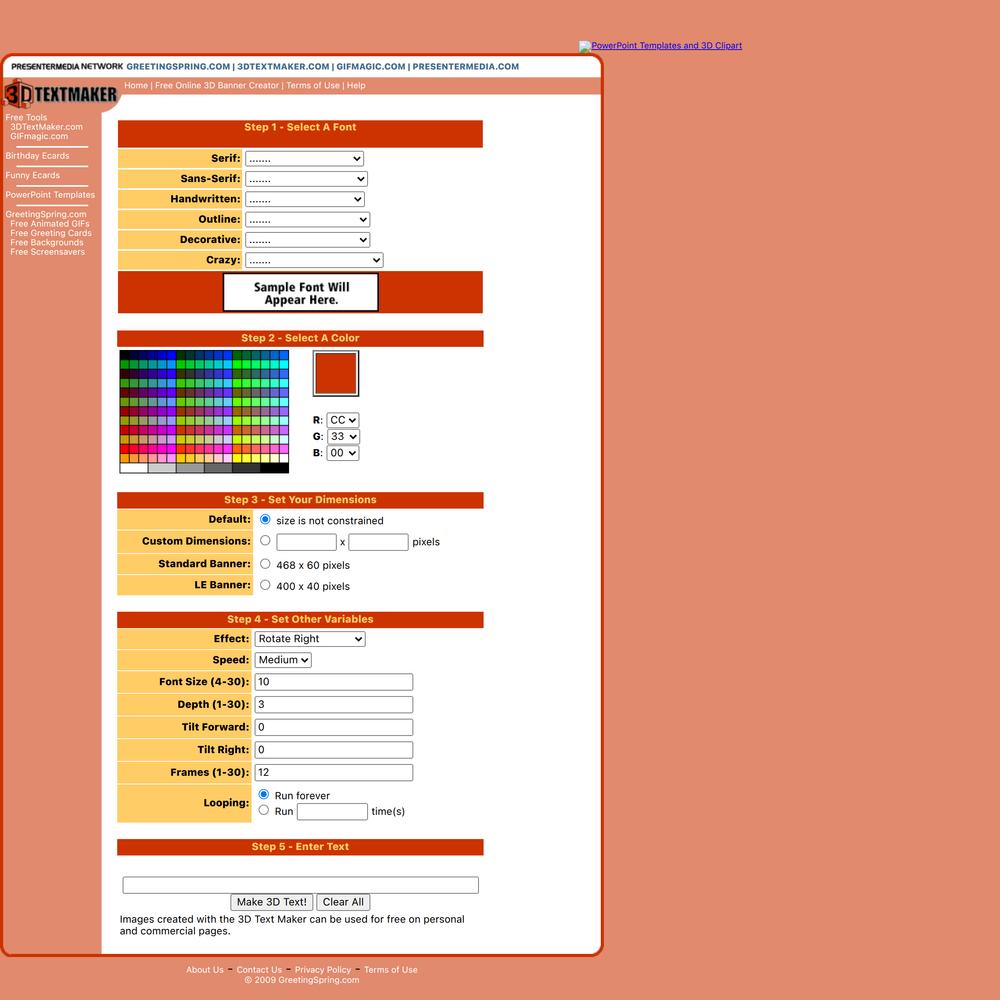Visit GIFMAGIC.COM in the network bar

click(x=371, y=66)
